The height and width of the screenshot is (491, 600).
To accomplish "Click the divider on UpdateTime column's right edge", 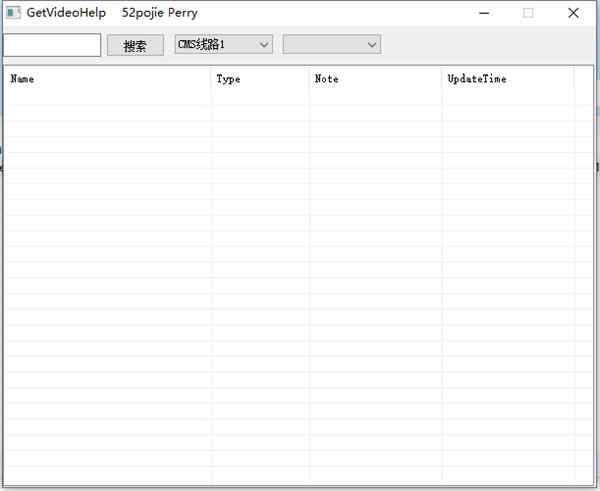I will (574, 79).
